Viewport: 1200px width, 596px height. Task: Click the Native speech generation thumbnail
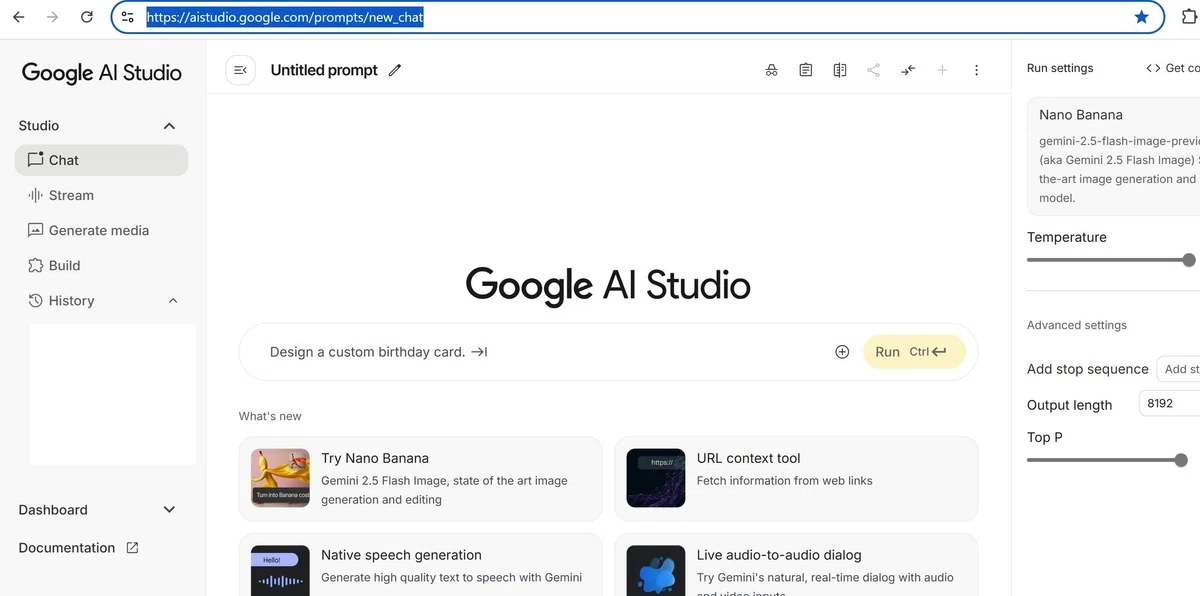(280, 570)
